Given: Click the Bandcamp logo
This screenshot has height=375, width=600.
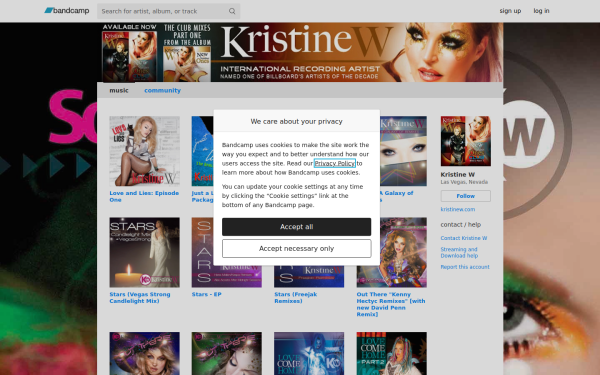Looking at the screenshot, I should click(x=67, y=11).
